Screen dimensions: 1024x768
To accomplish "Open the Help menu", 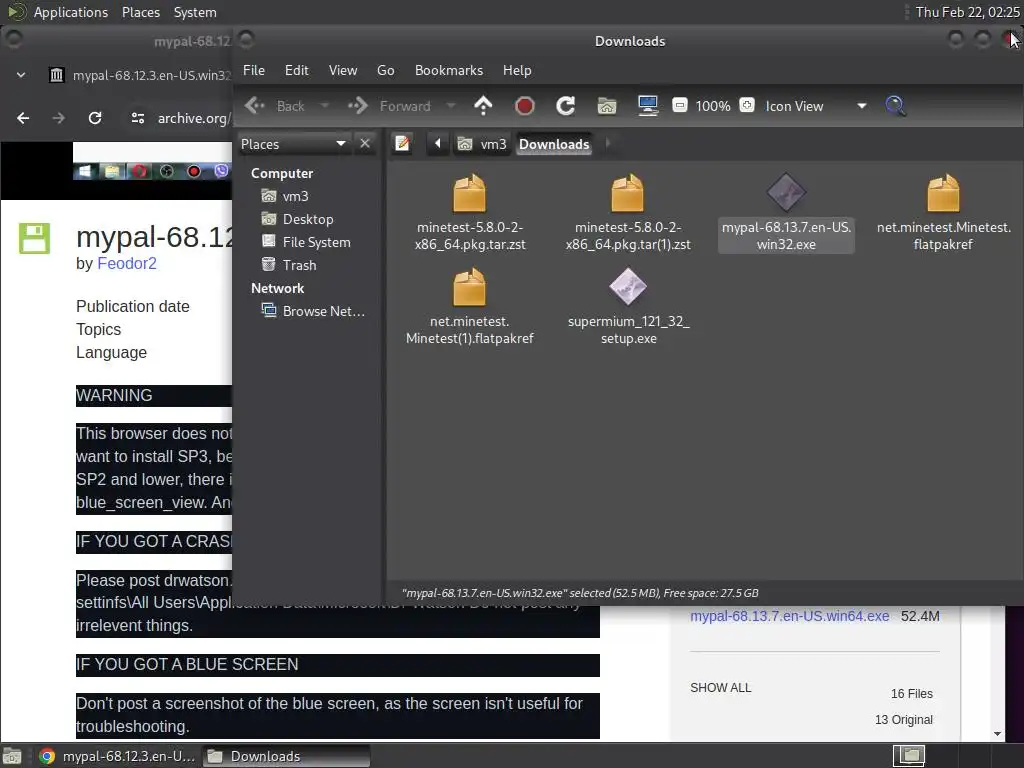I will click(x=517, y=70).
